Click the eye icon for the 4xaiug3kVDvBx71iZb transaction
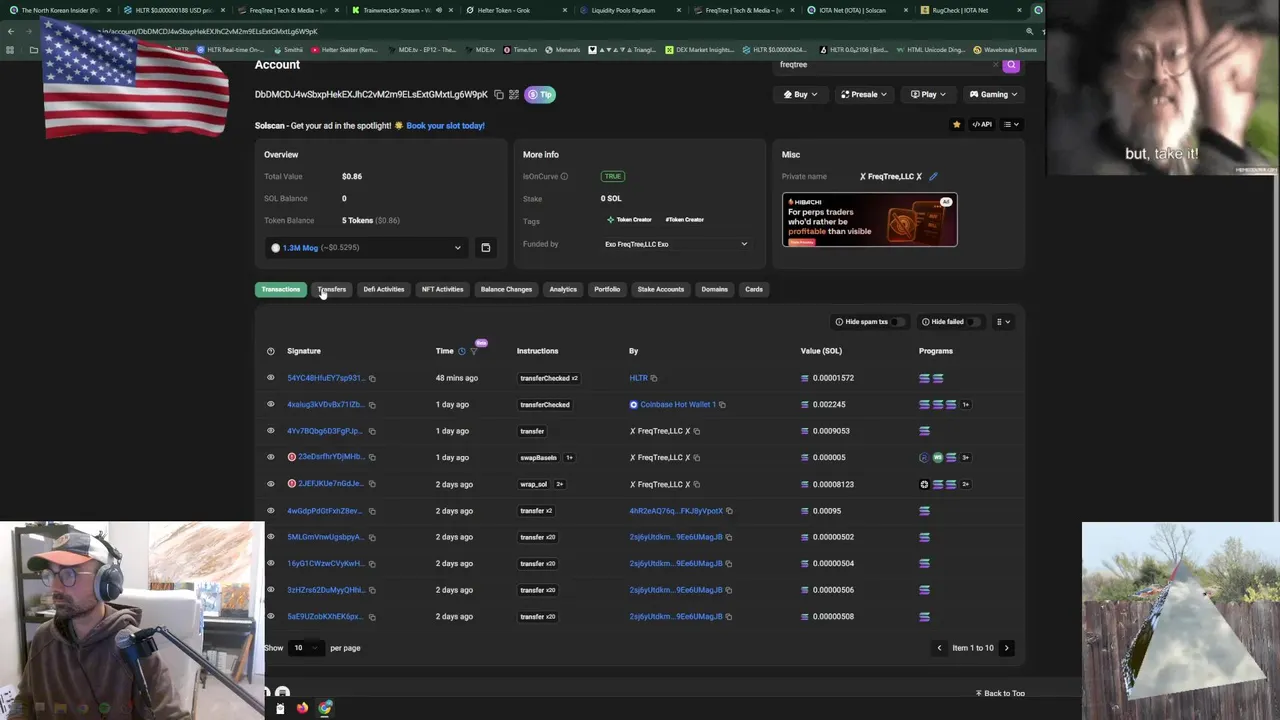The width and height of the screenshot is (1280, 720). pos(270,404)
